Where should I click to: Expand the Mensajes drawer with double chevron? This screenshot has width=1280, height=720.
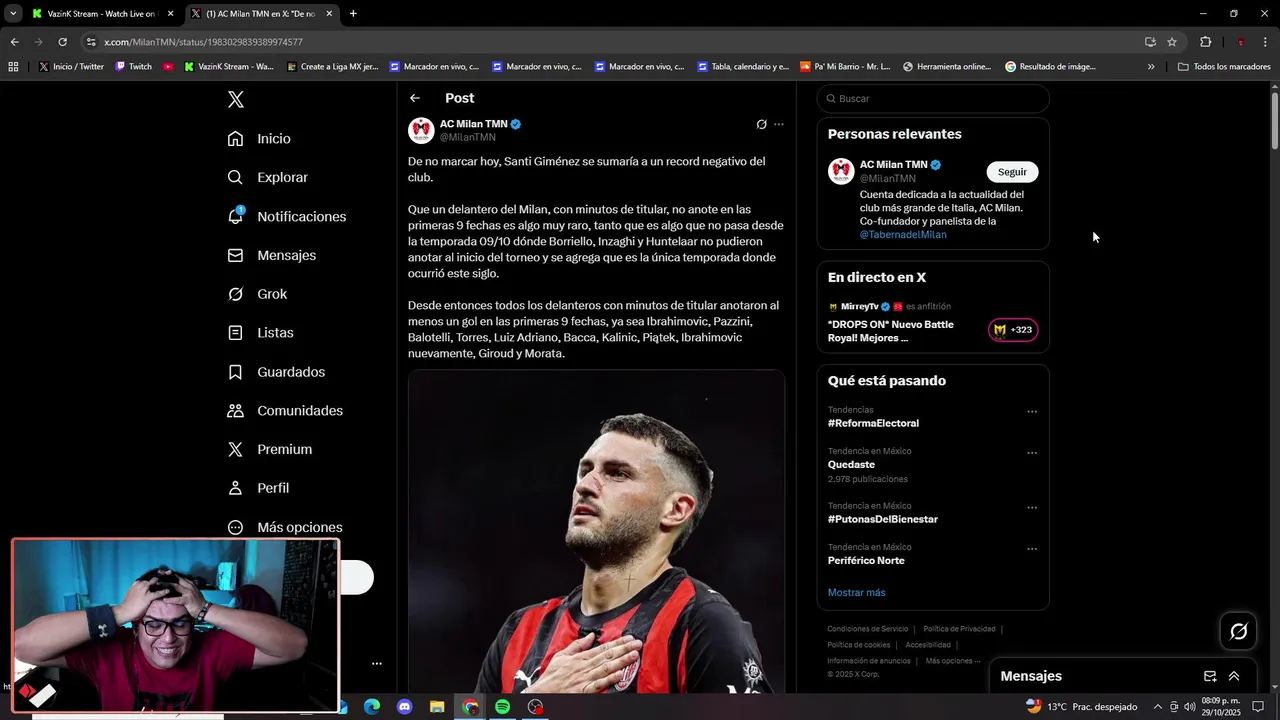(1234, 676)
